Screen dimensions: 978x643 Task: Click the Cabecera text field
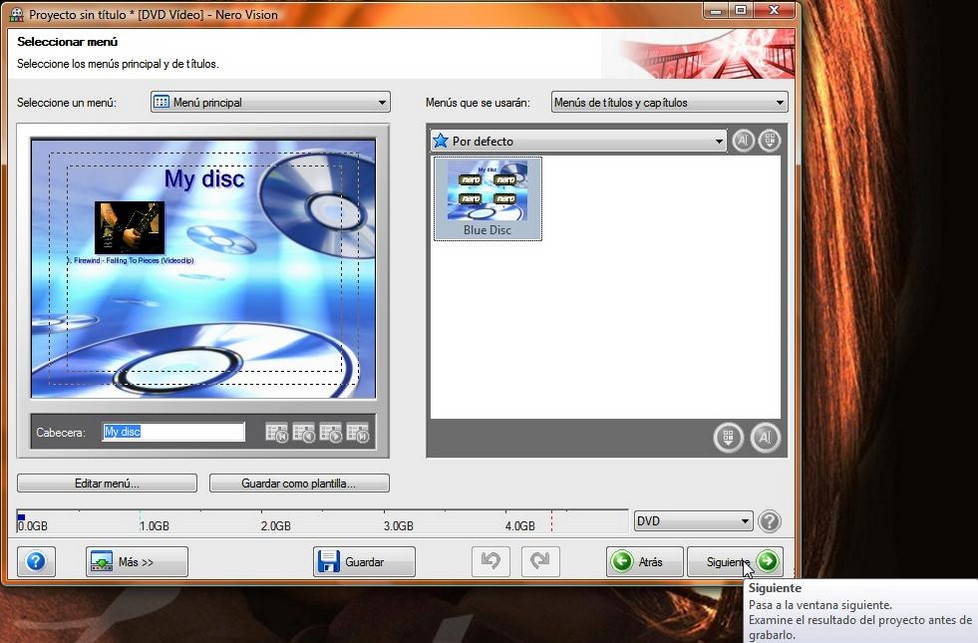tap(173, 432)
